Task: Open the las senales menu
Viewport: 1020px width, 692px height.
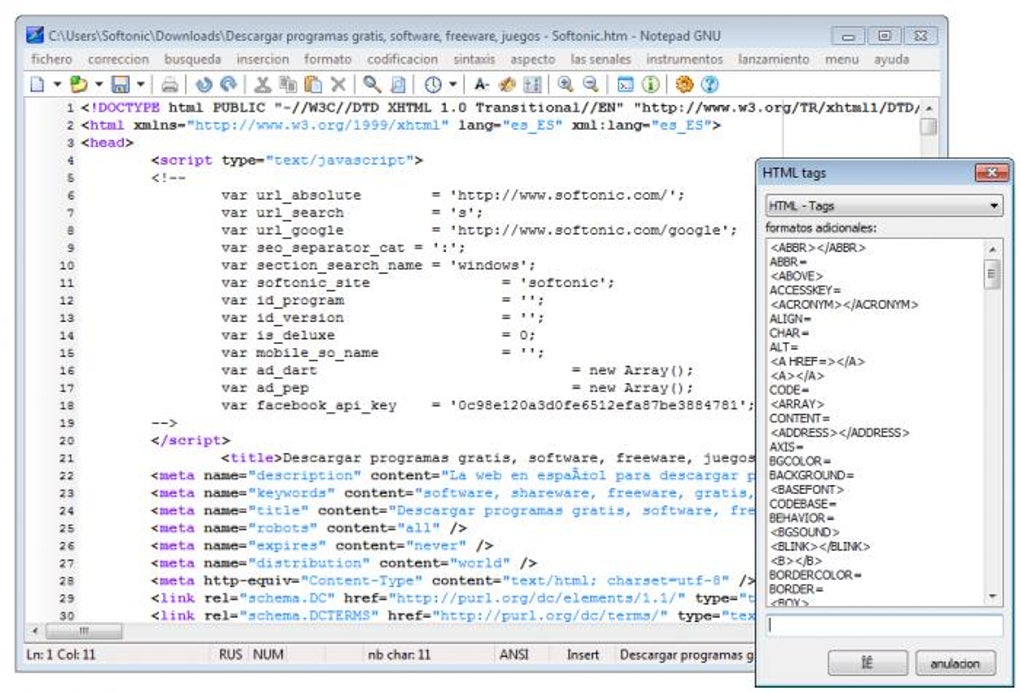Action: 601,59
